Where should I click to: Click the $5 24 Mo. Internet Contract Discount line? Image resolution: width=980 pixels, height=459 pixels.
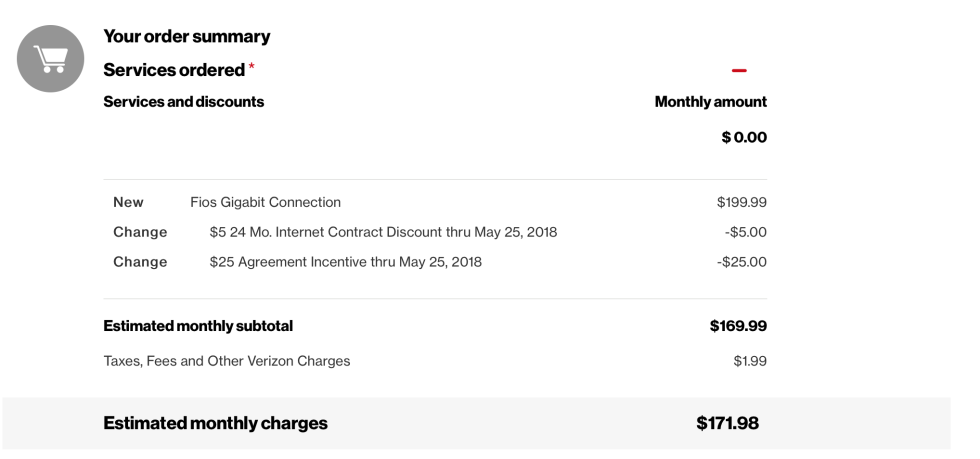(383, 232)
